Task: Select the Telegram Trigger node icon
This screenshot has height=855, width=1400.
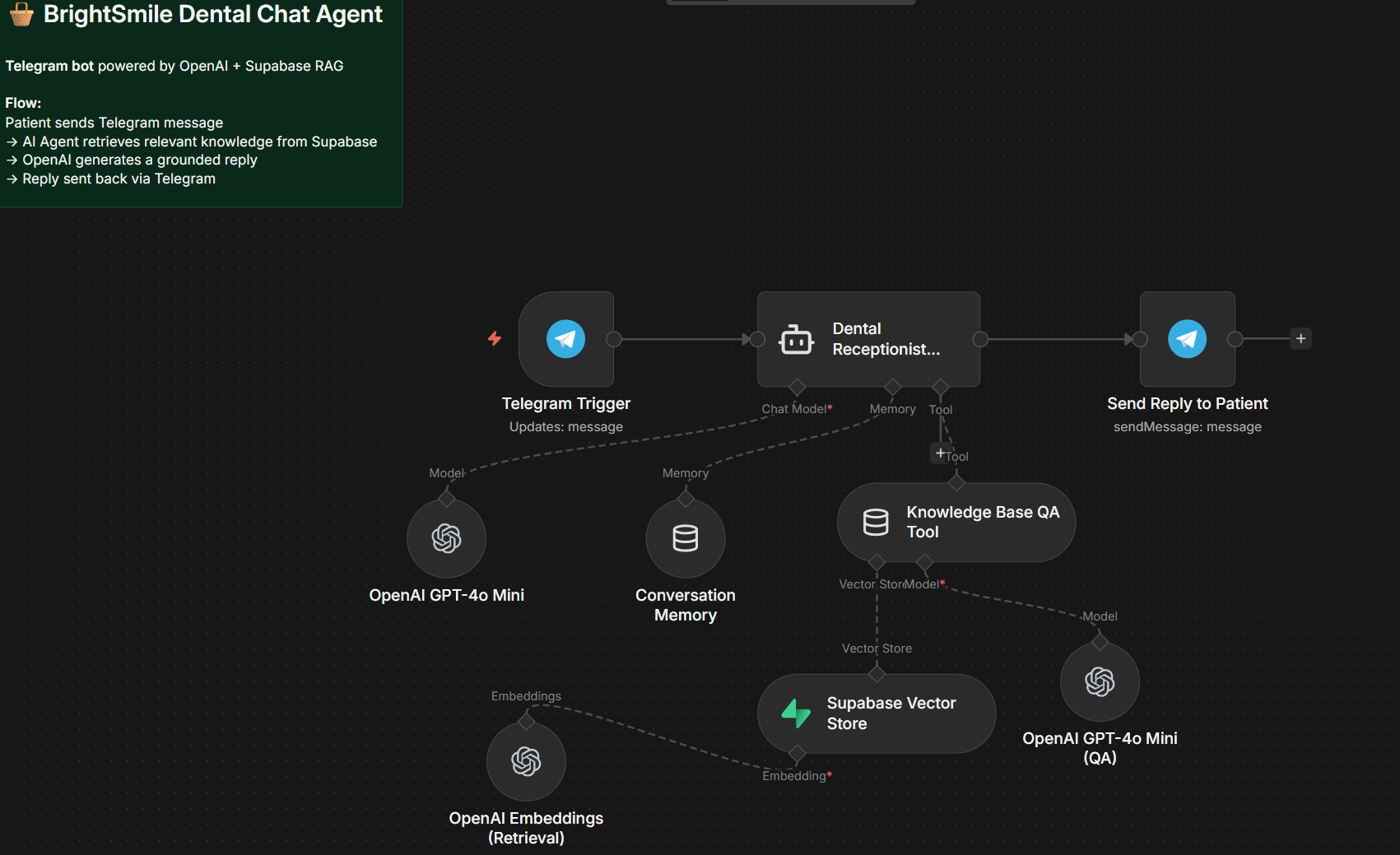Action: (x=566, y=339)
